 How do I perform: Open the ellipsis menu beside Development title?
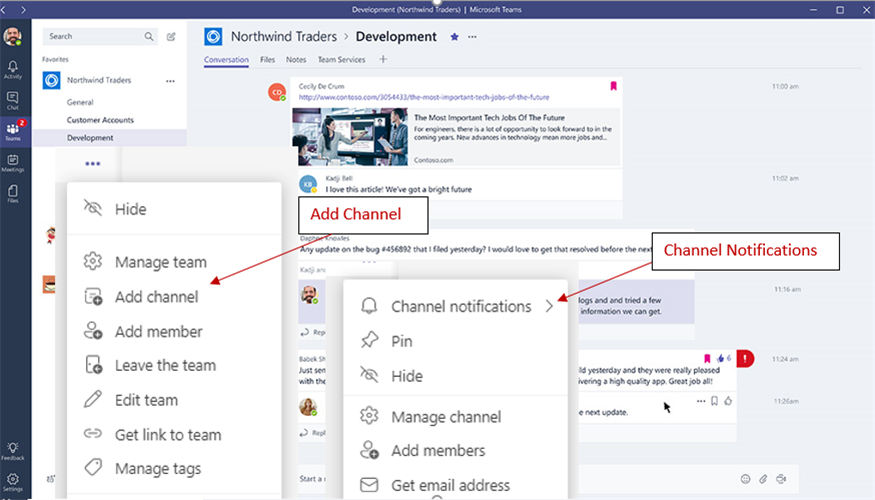(x=473, y=37)
